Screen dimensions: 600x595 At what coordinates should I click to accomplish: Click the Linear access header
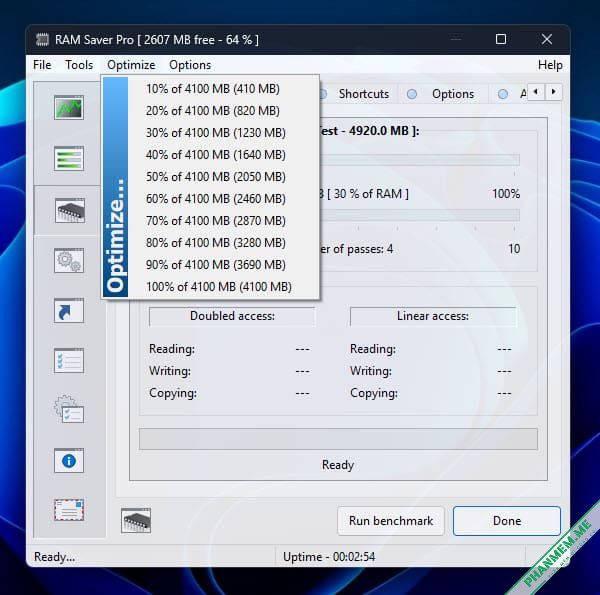click(x=432, y=316)
